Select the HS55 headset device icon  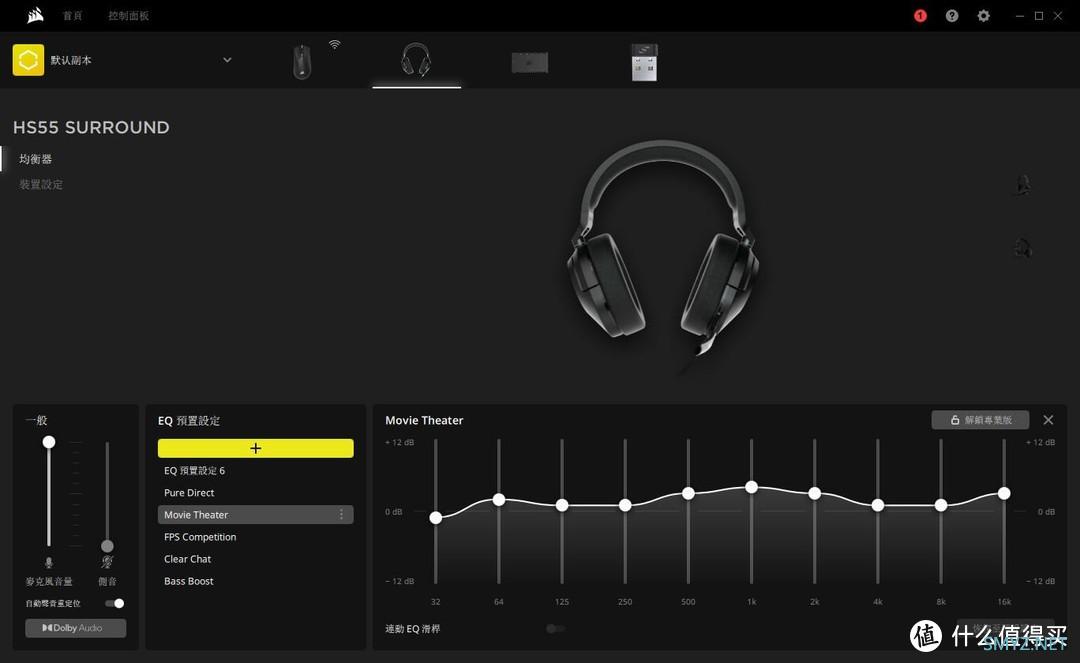point(416,61)
